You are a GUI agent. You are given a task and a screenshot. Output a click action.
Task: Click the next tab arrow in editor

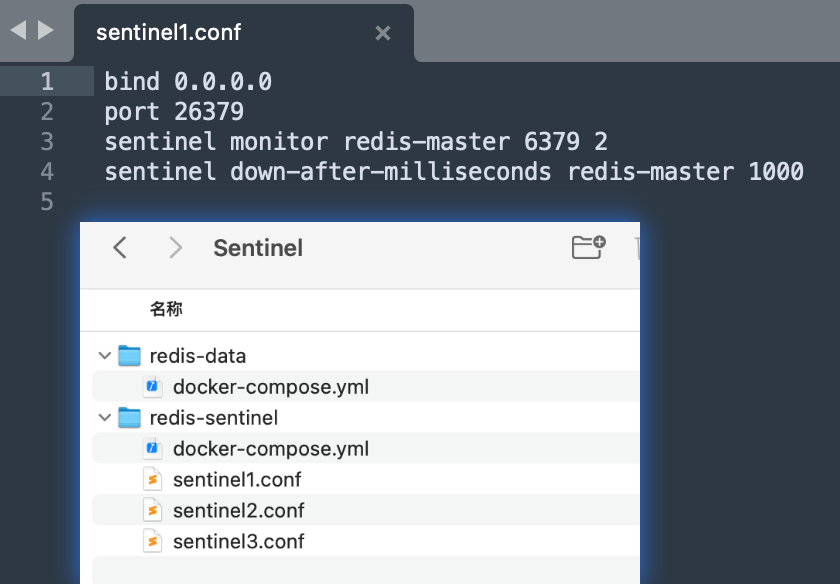pyautogui.click(x=46, y=30)
